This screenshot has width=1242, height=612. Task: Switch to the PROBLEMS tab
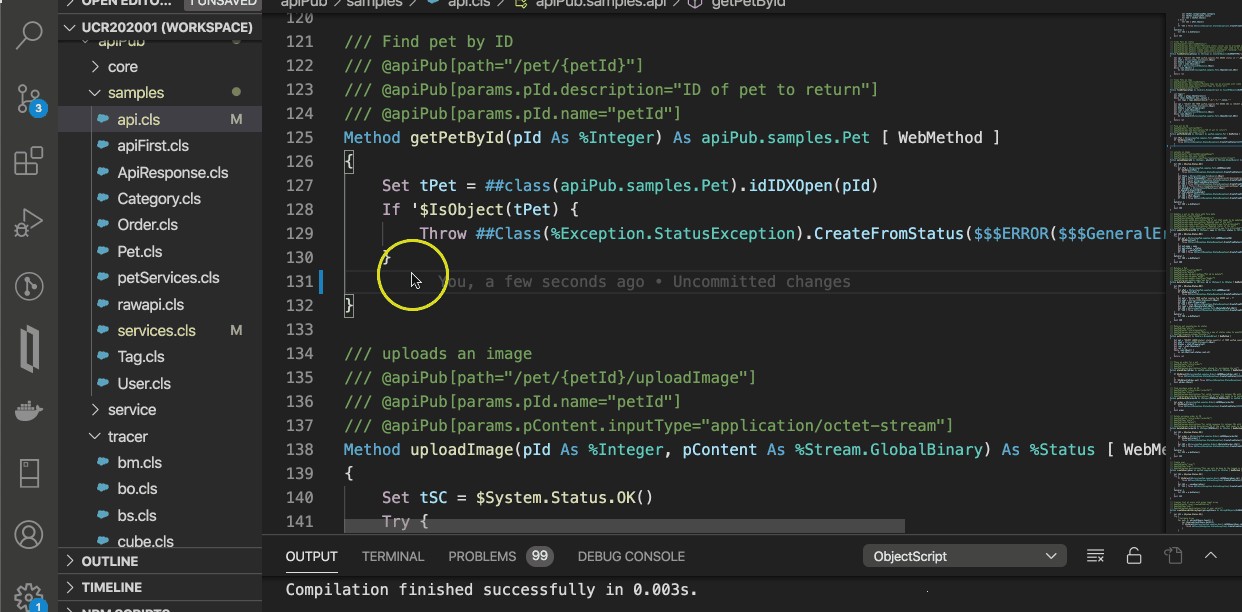(x=482, y=556)
